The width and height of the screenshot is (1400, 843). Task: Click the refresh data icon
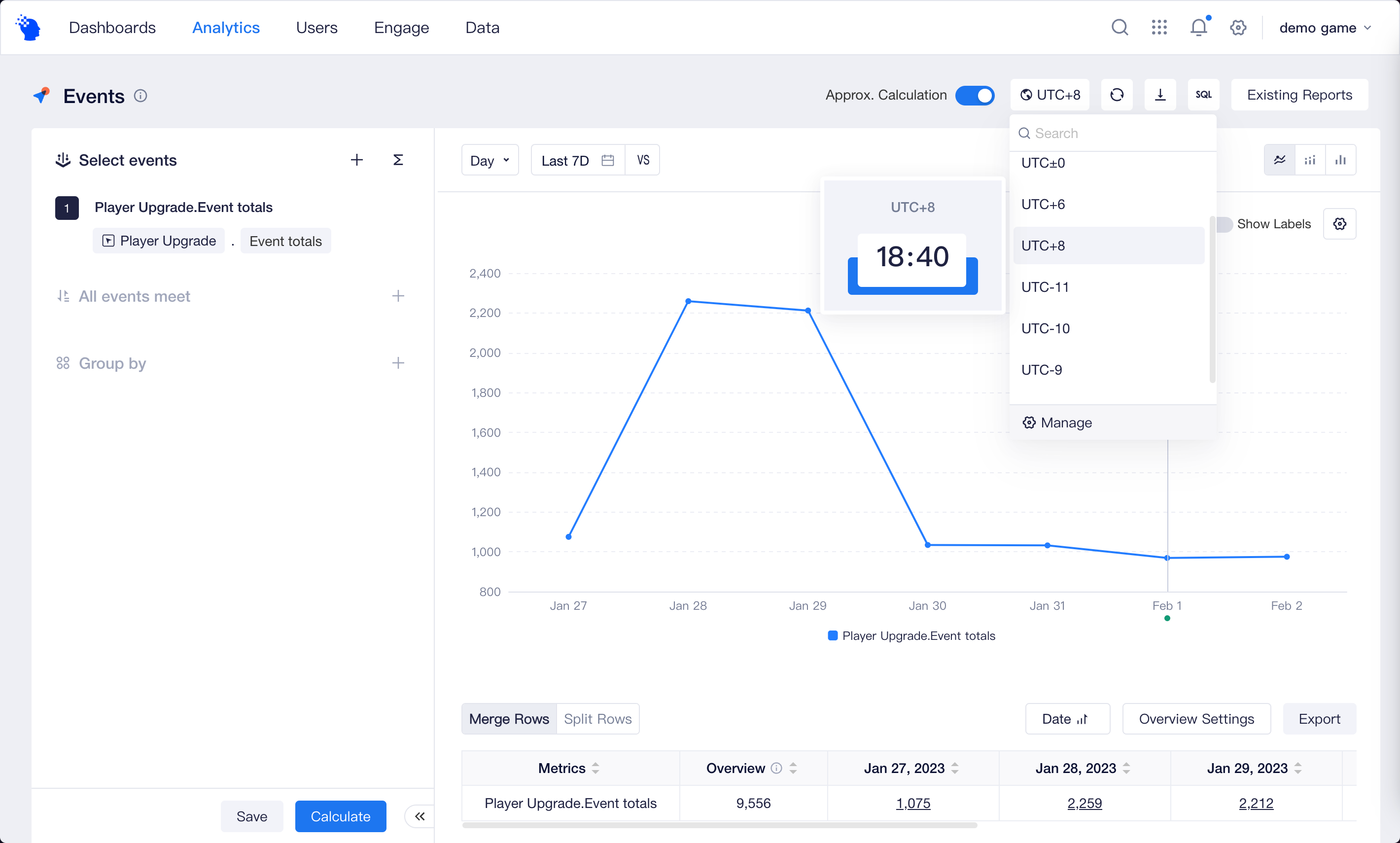1117,95
